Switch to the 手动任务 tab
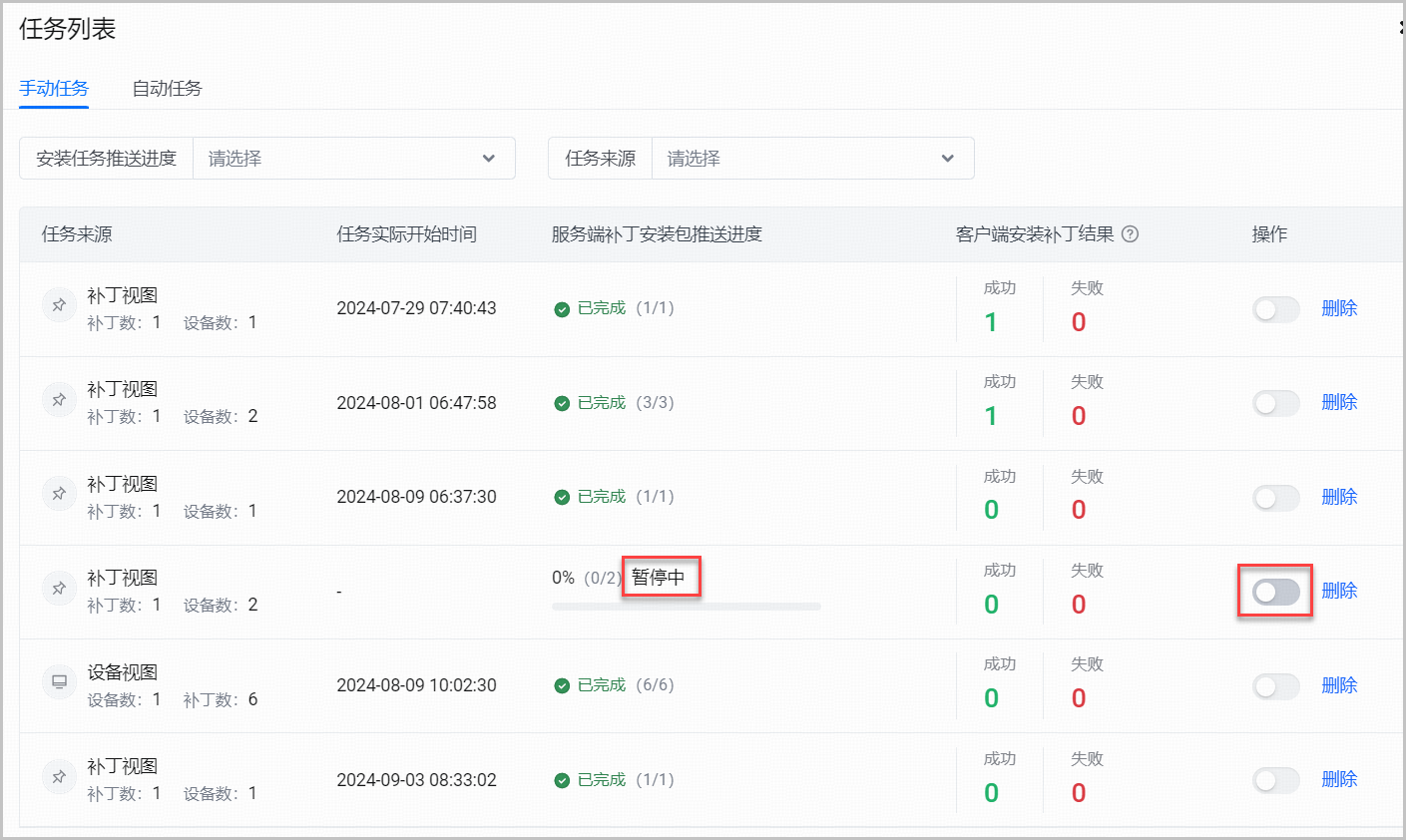 point(54,88)
